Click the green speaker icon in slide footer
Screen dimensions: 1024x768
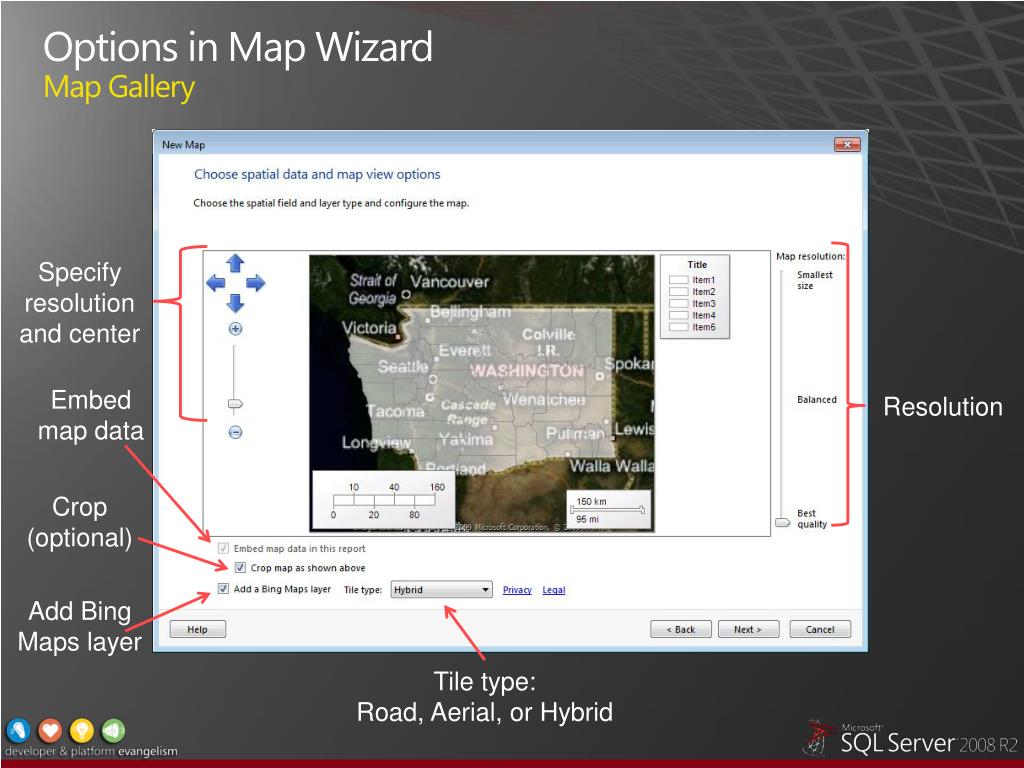113,731
